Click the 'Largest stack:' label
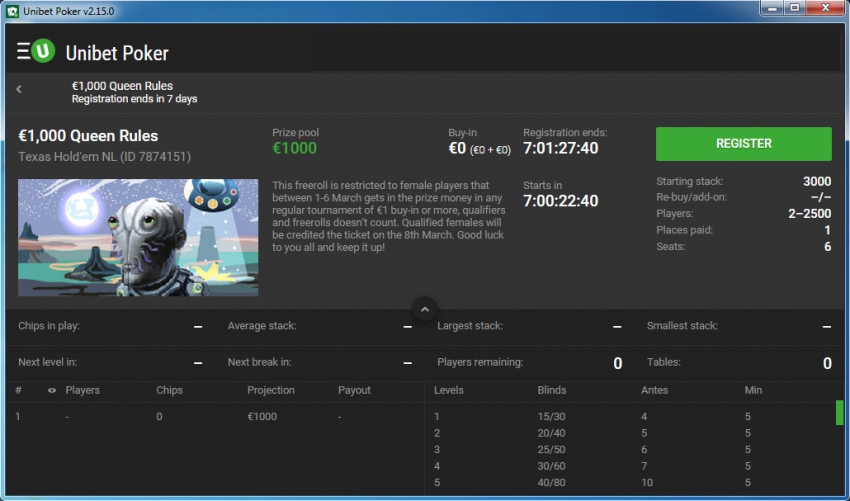Viewport: 850px width, 501px height. pos(470,326)
